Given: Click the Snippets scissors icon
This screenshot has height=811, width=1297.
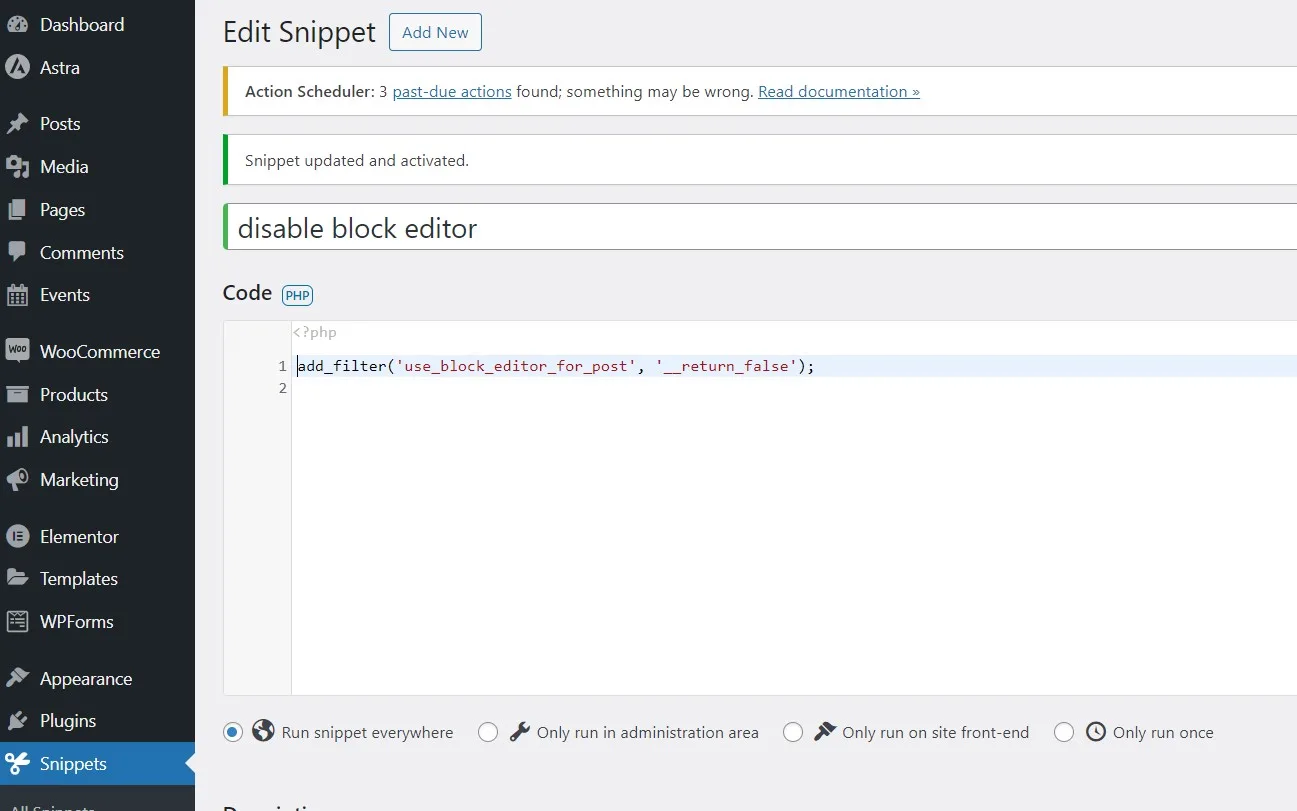Looking at the screenshot, I should tap(17, 764).
